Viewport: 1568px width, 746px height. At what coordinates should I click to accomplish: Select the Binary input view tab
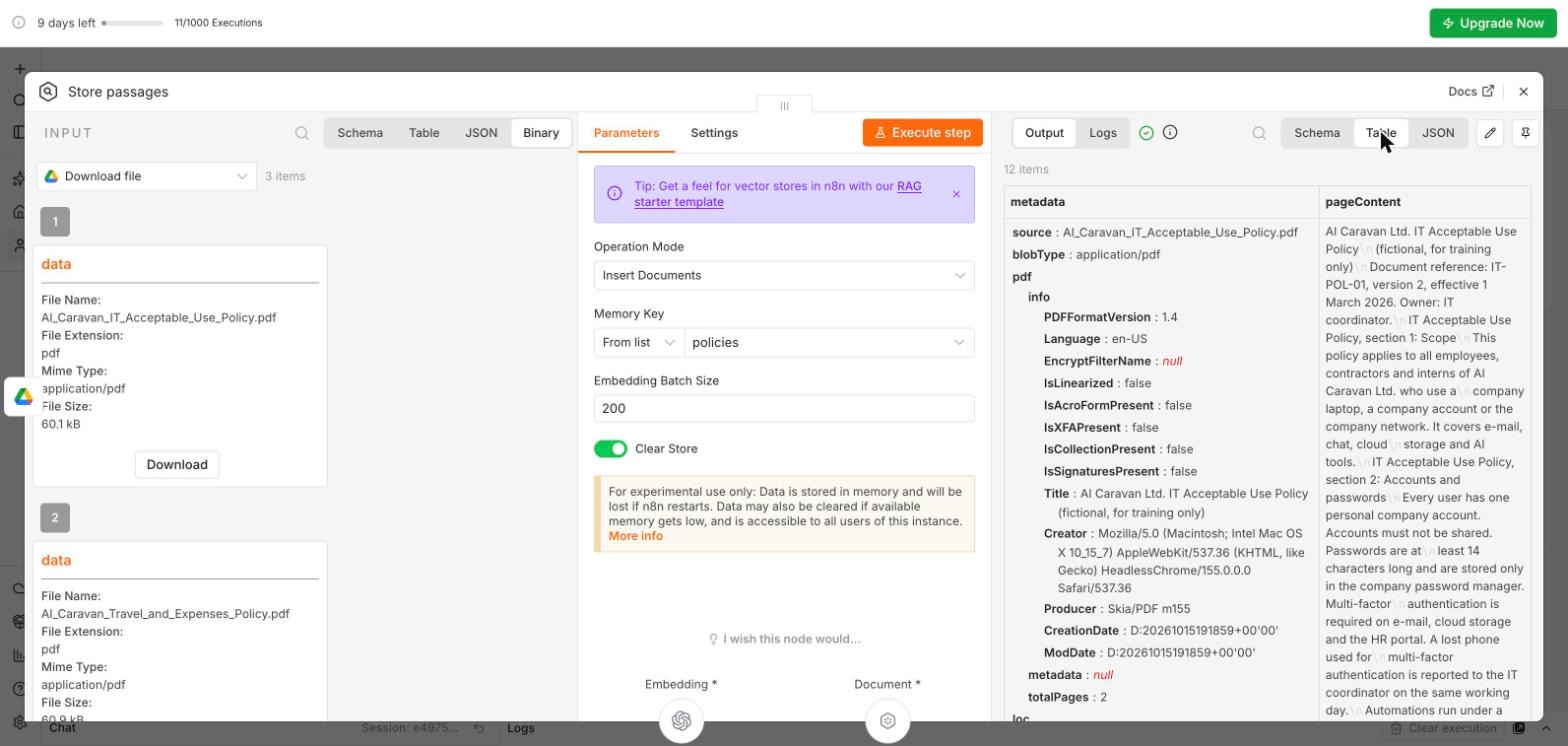pos(541,133)
